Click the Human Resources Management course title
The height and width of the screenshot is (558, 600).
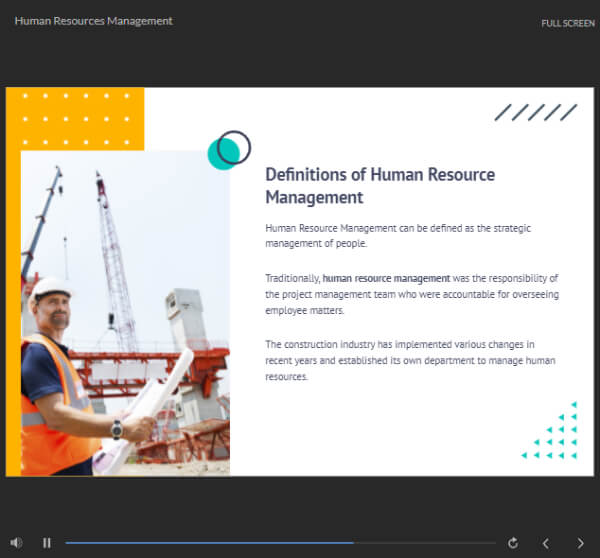tap(93, 21)
